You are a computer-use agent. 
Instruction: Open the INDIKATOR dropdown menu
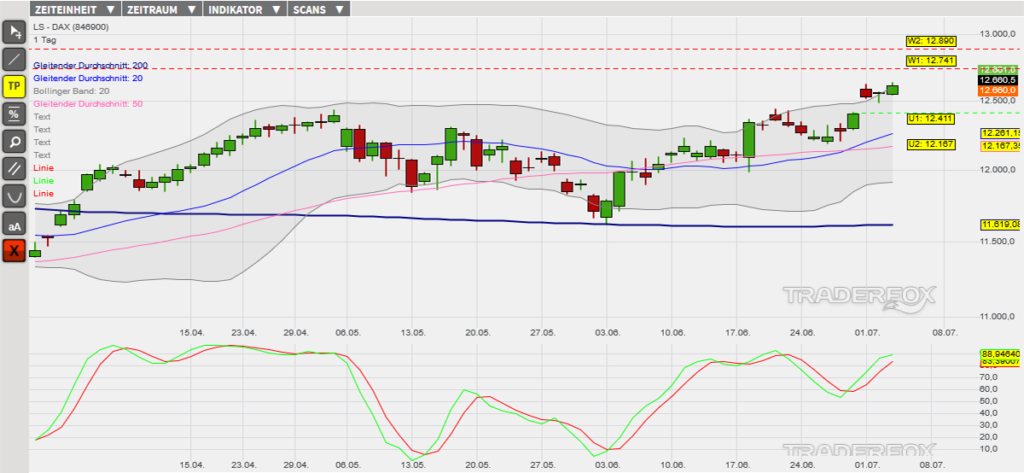[x=245, y=9]
